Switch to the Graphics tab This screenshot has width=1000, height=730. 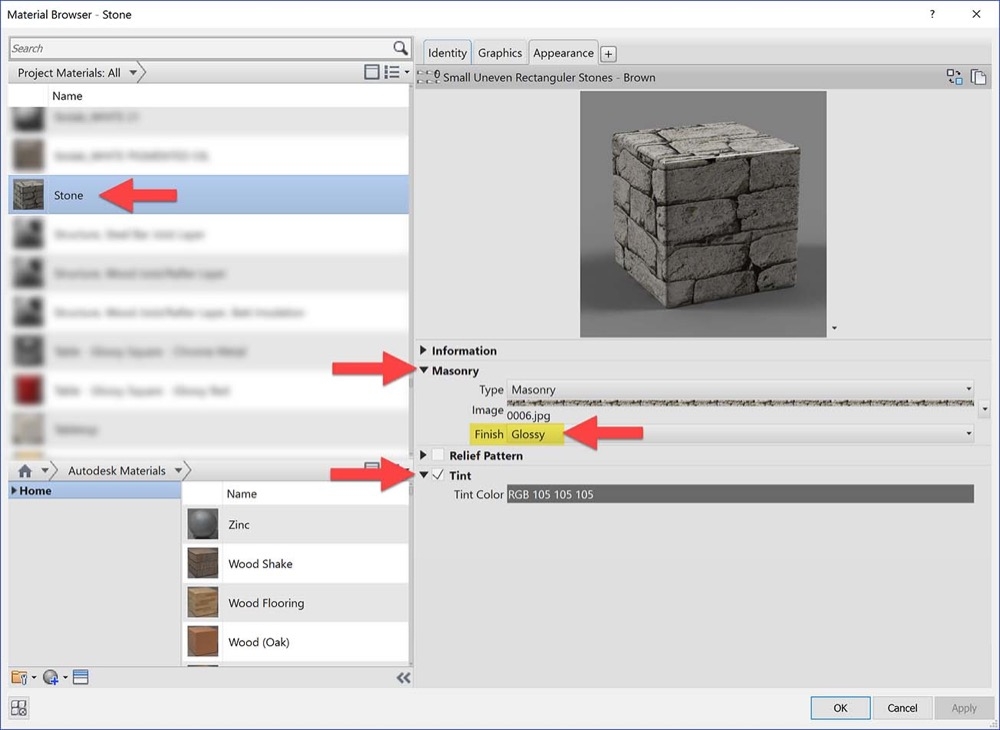click(500, 52)
